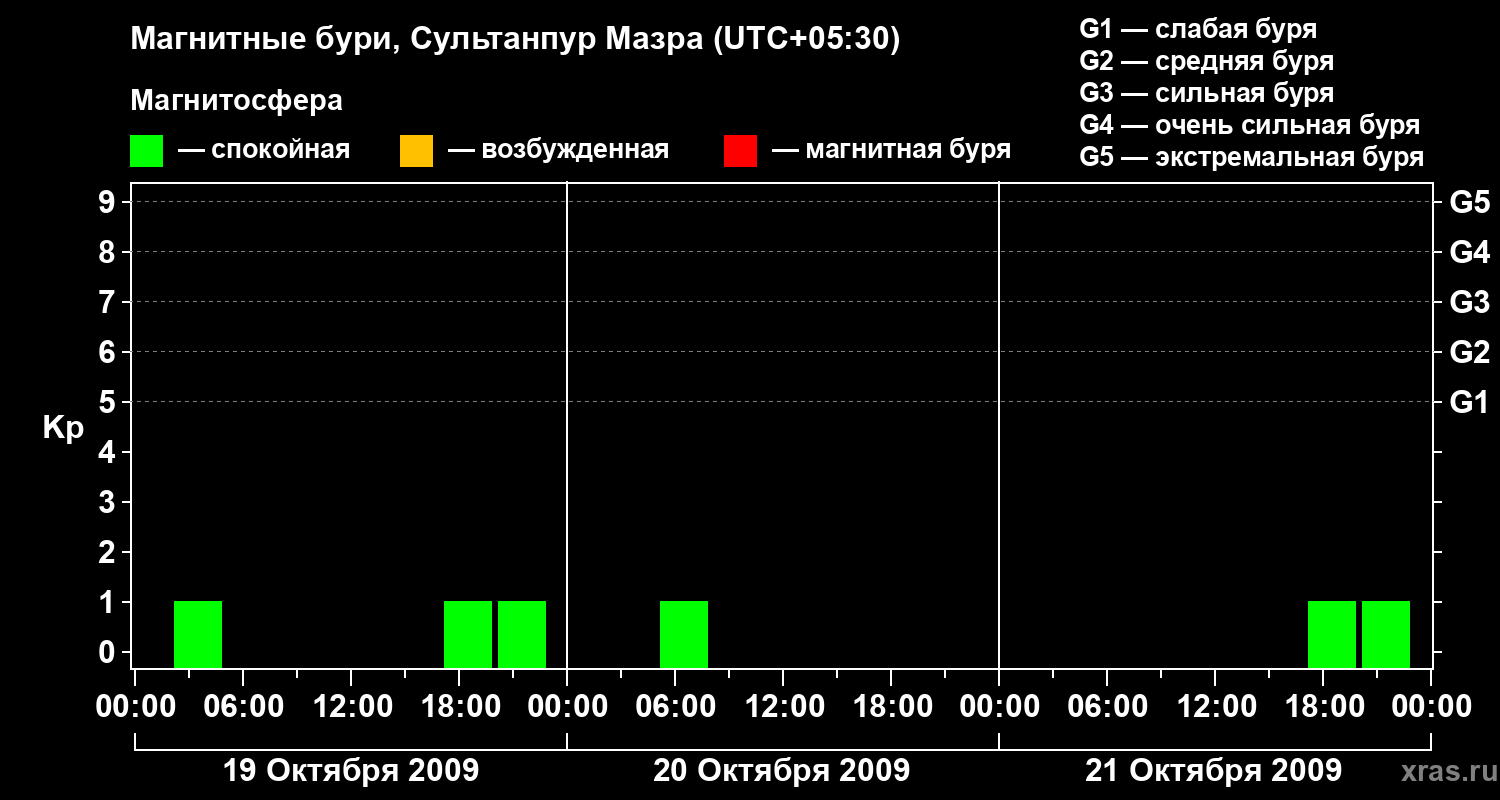This screenshot has height=800, width=1500.
Task: Click the red «магнитная буря» legend swatch
Action: tap(740, 150)
